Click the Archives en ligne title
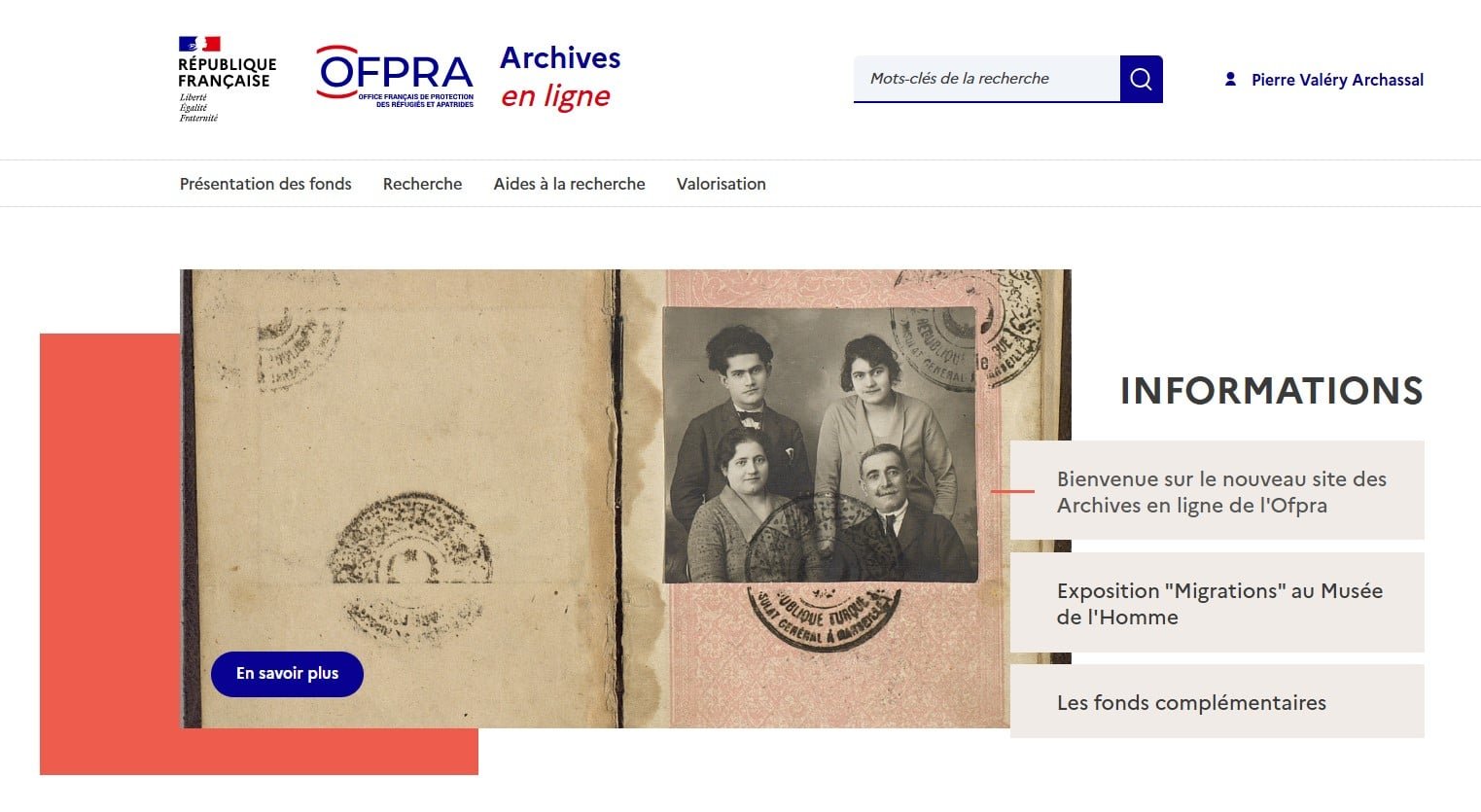 tap(560, 76)
